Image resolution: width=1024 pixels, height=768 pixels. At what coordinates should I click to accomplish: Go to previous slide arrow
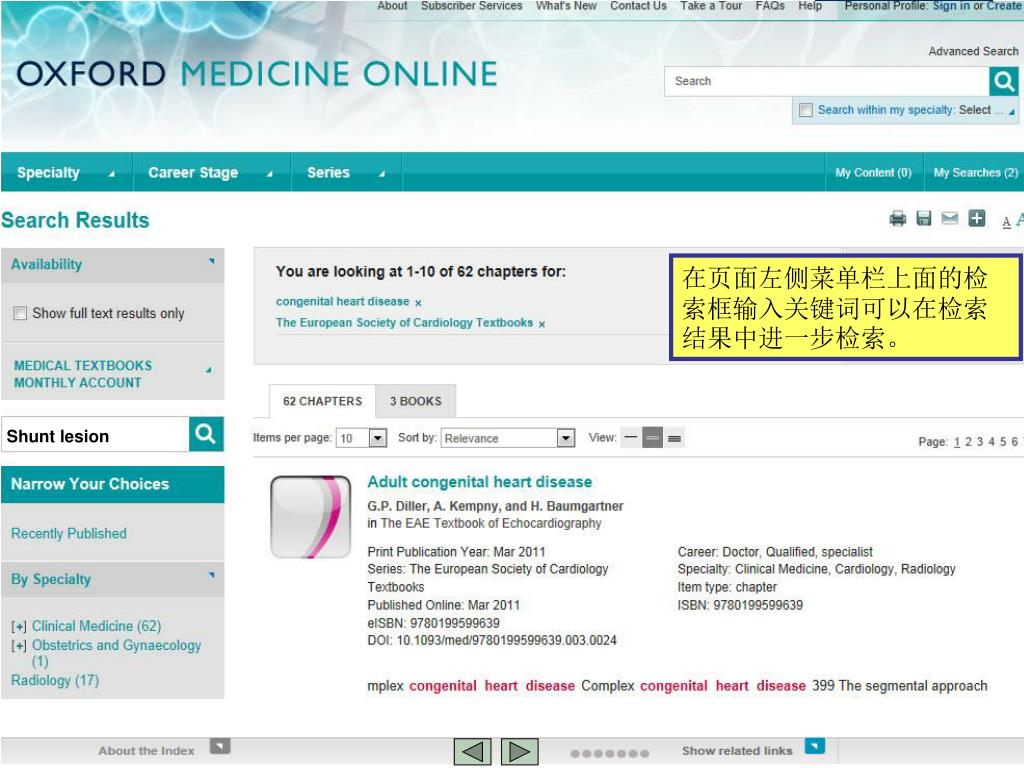tap(473, 752)
